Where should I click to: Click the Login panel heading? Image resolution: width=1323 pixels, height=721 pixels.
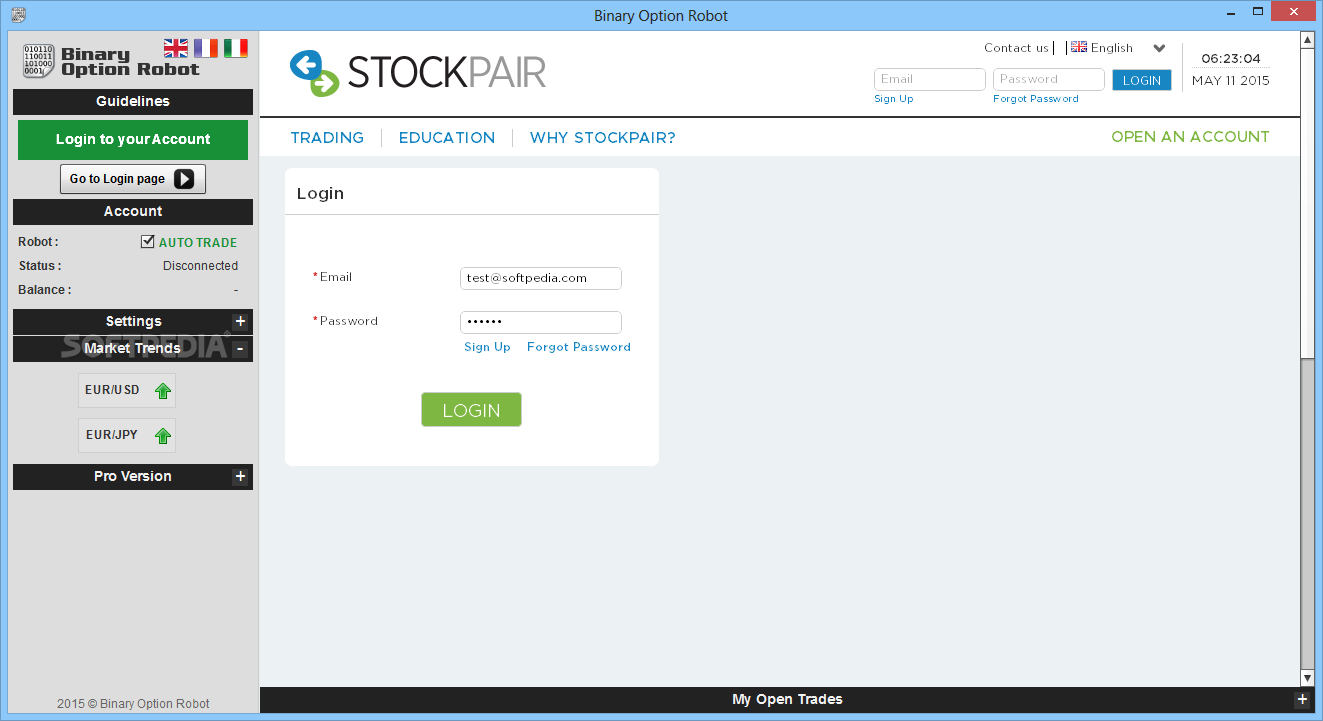(320, 193)
